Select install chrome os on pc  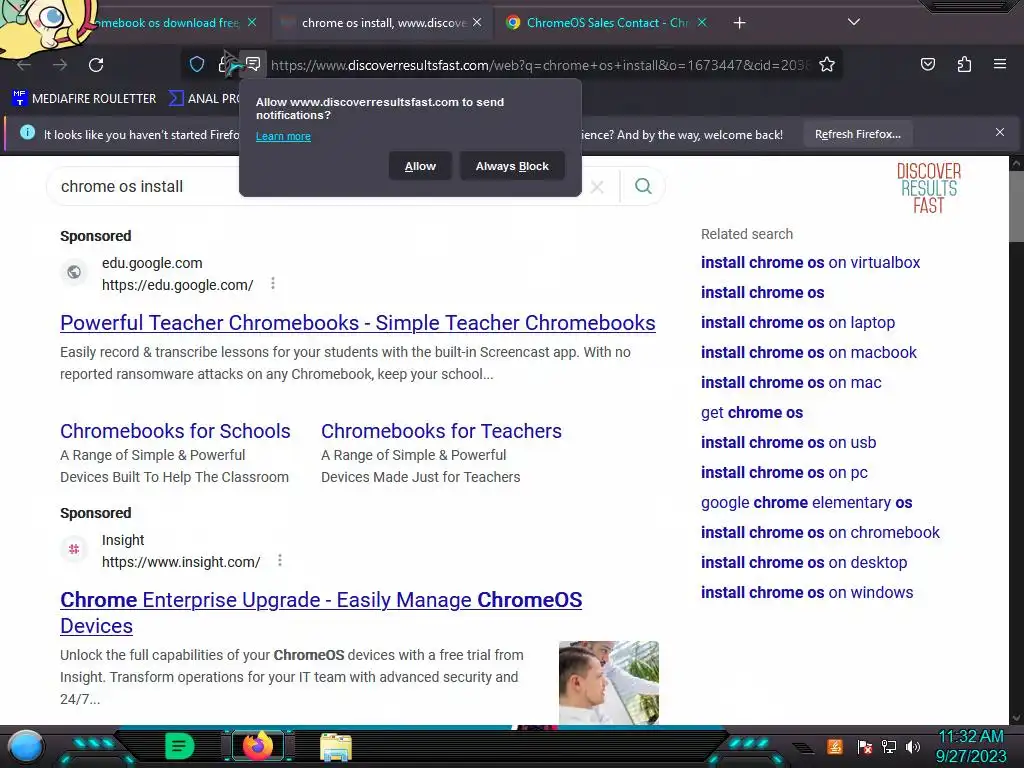pyautogui.click(x=784, y=473)
